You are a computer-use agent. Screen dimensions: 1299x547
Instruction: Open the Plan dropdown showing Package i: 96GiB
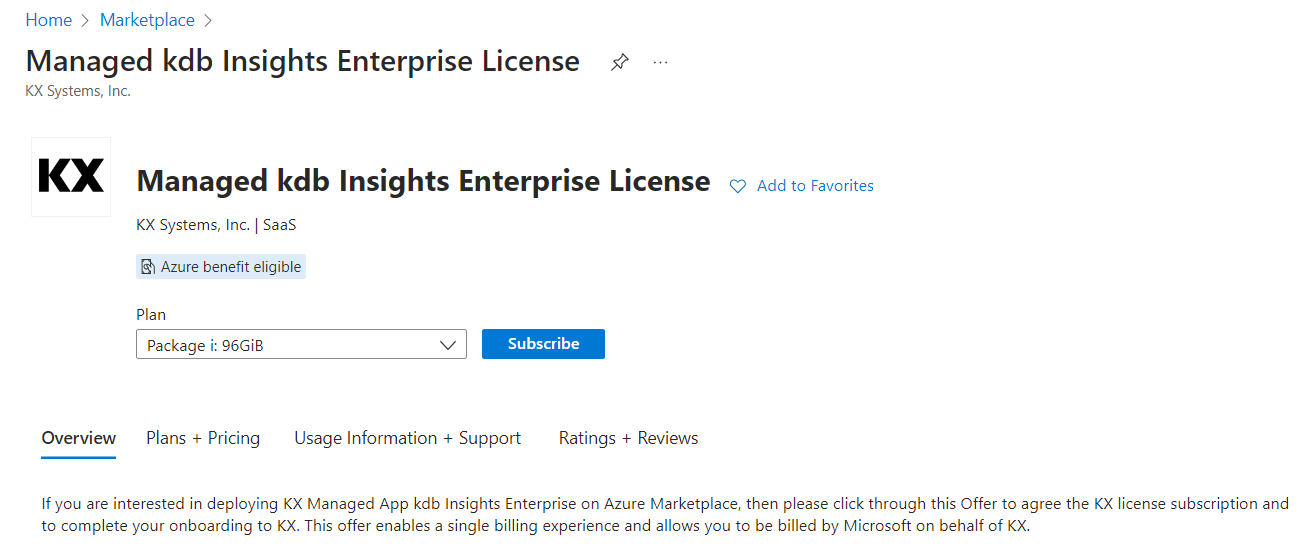[x=290, y=345]
